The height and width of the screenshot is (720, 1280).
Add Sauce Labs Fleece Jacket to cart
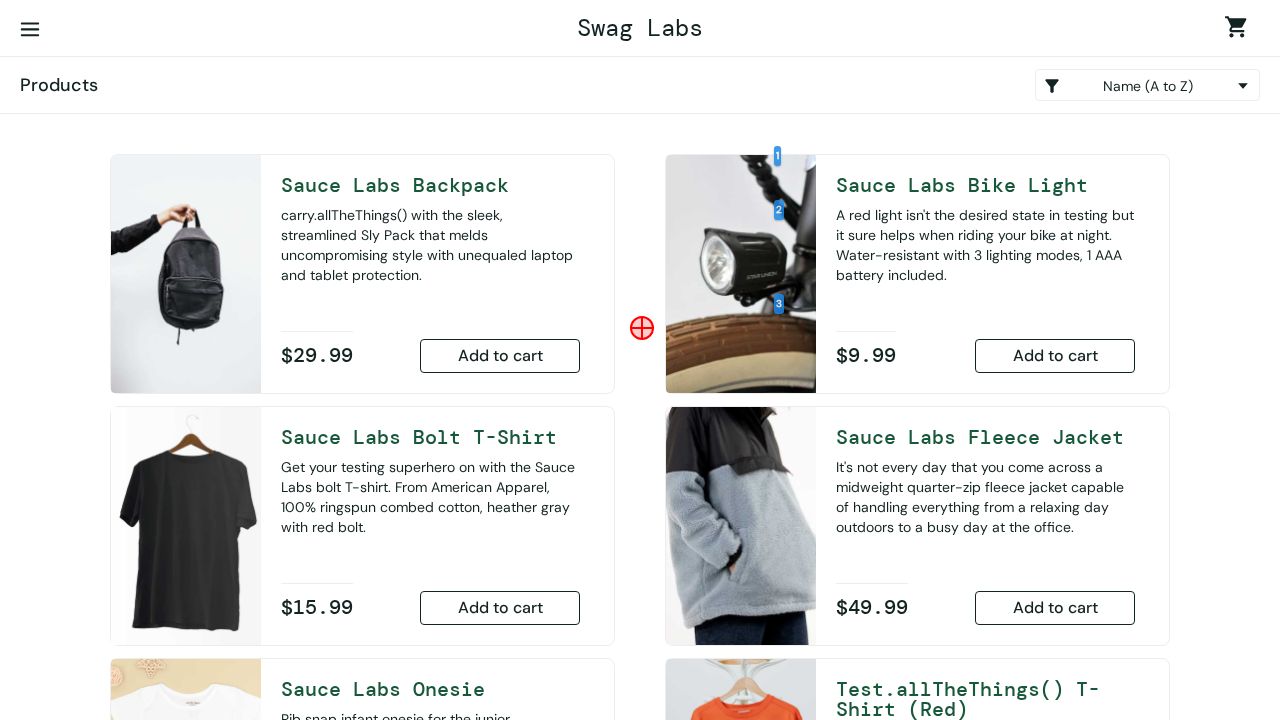point(1055,608)
